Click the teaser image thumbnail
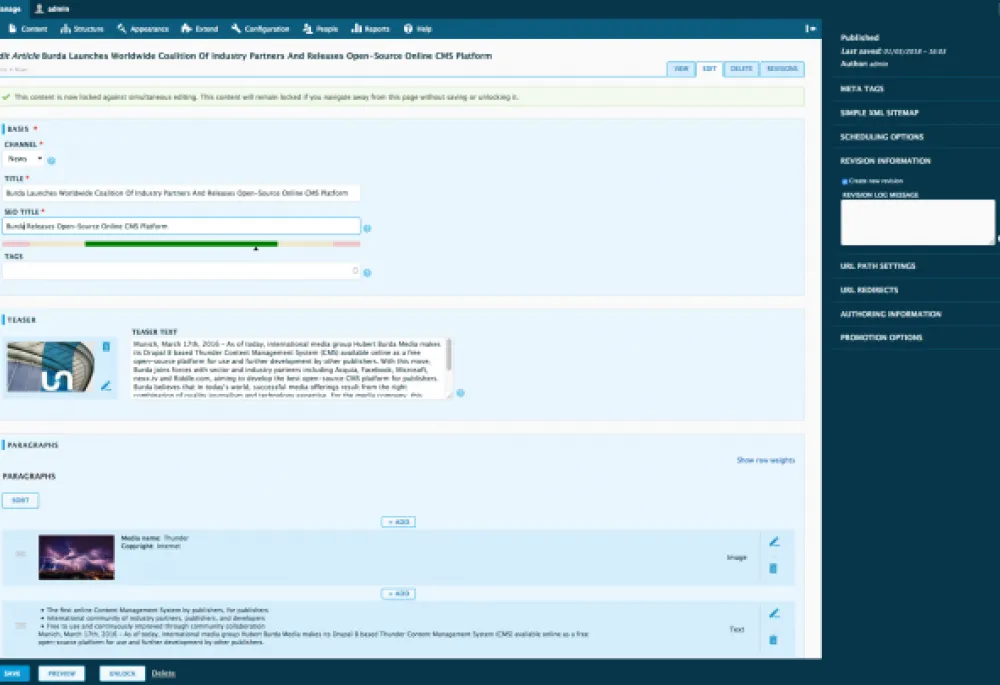The image size is (1000, 685). [50, 367]
